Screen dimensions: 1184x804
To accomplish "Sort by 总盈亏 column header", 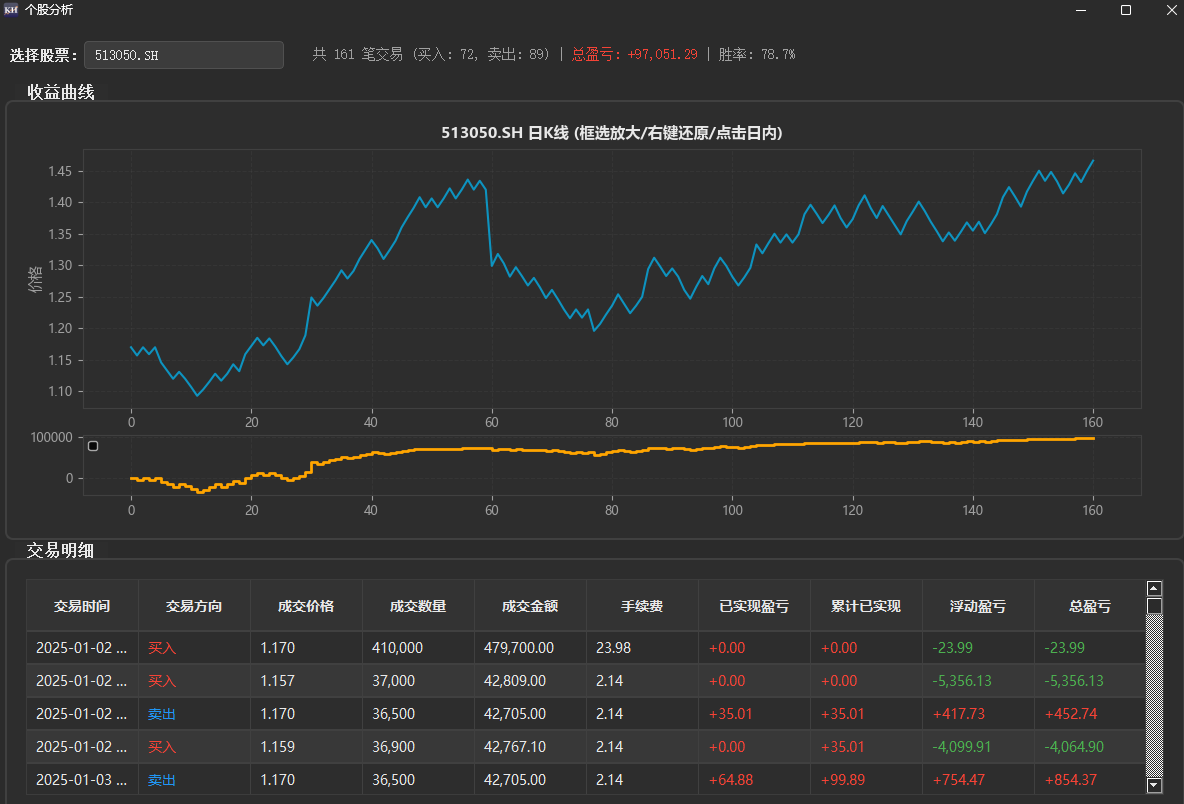I will (1089, 606).
